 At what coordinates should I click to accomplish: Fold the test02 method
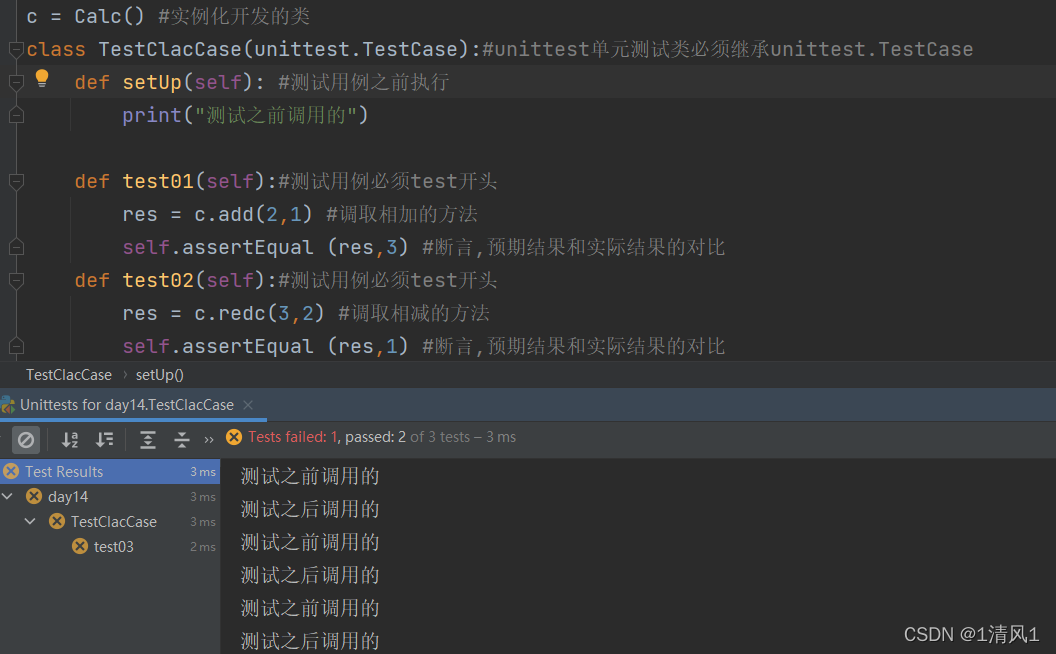click(16, 280)
